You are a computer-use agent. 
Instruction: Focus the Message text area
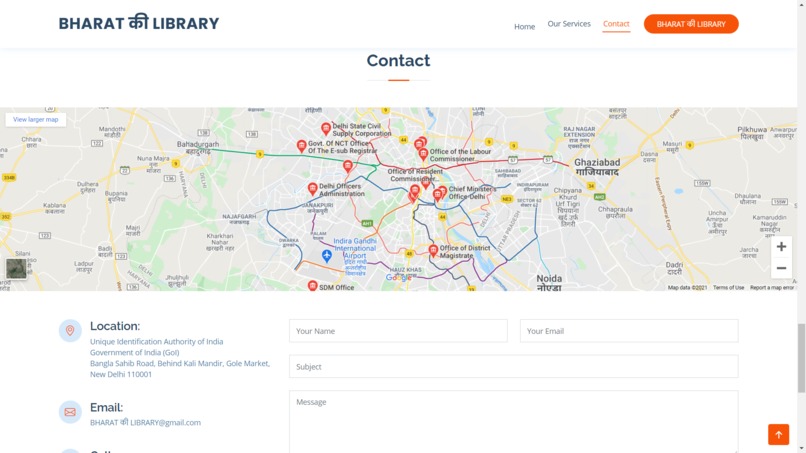pos(514,422)
